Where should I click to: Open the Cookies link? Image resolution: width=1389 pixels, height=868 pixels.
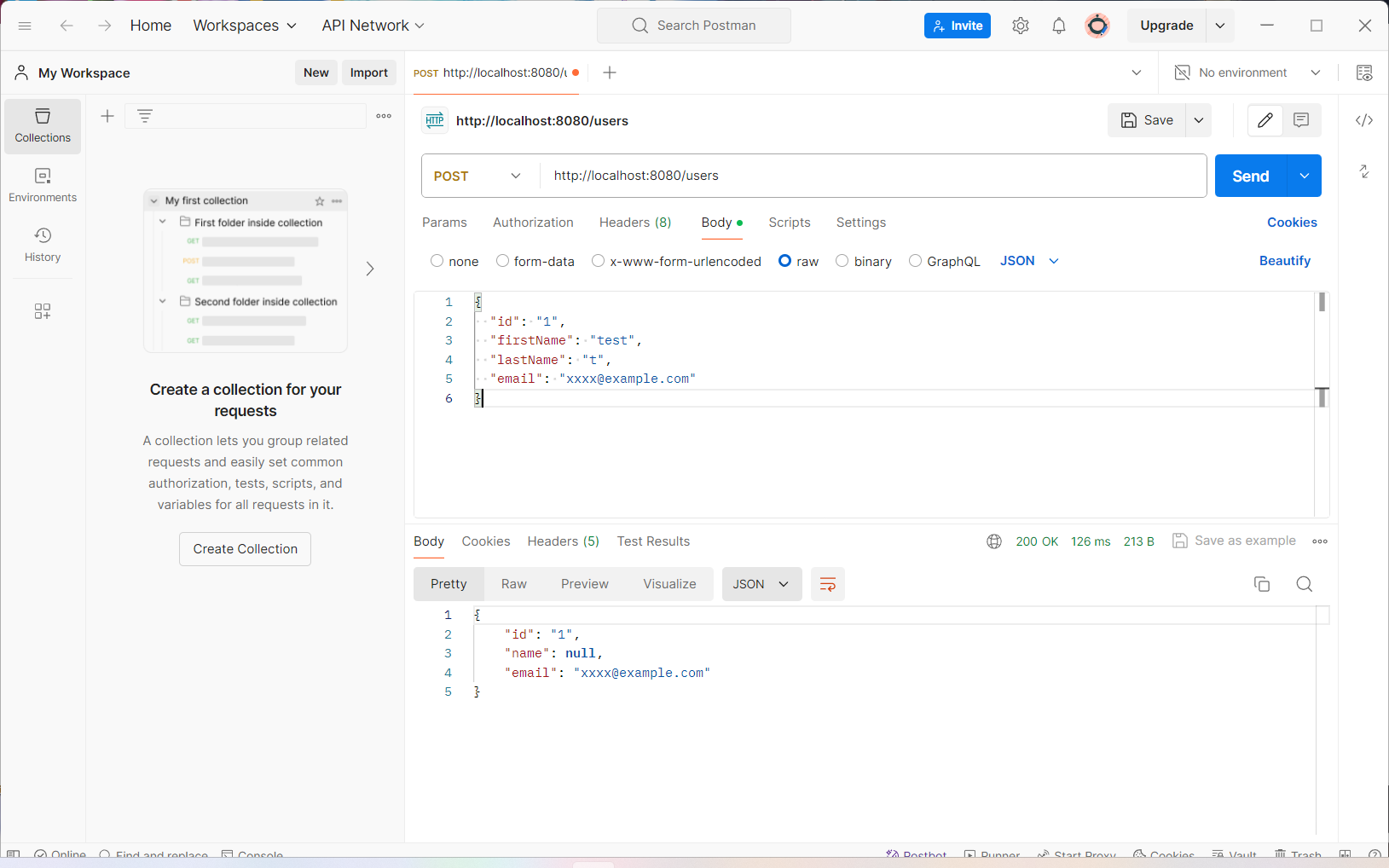(1292, 223)
